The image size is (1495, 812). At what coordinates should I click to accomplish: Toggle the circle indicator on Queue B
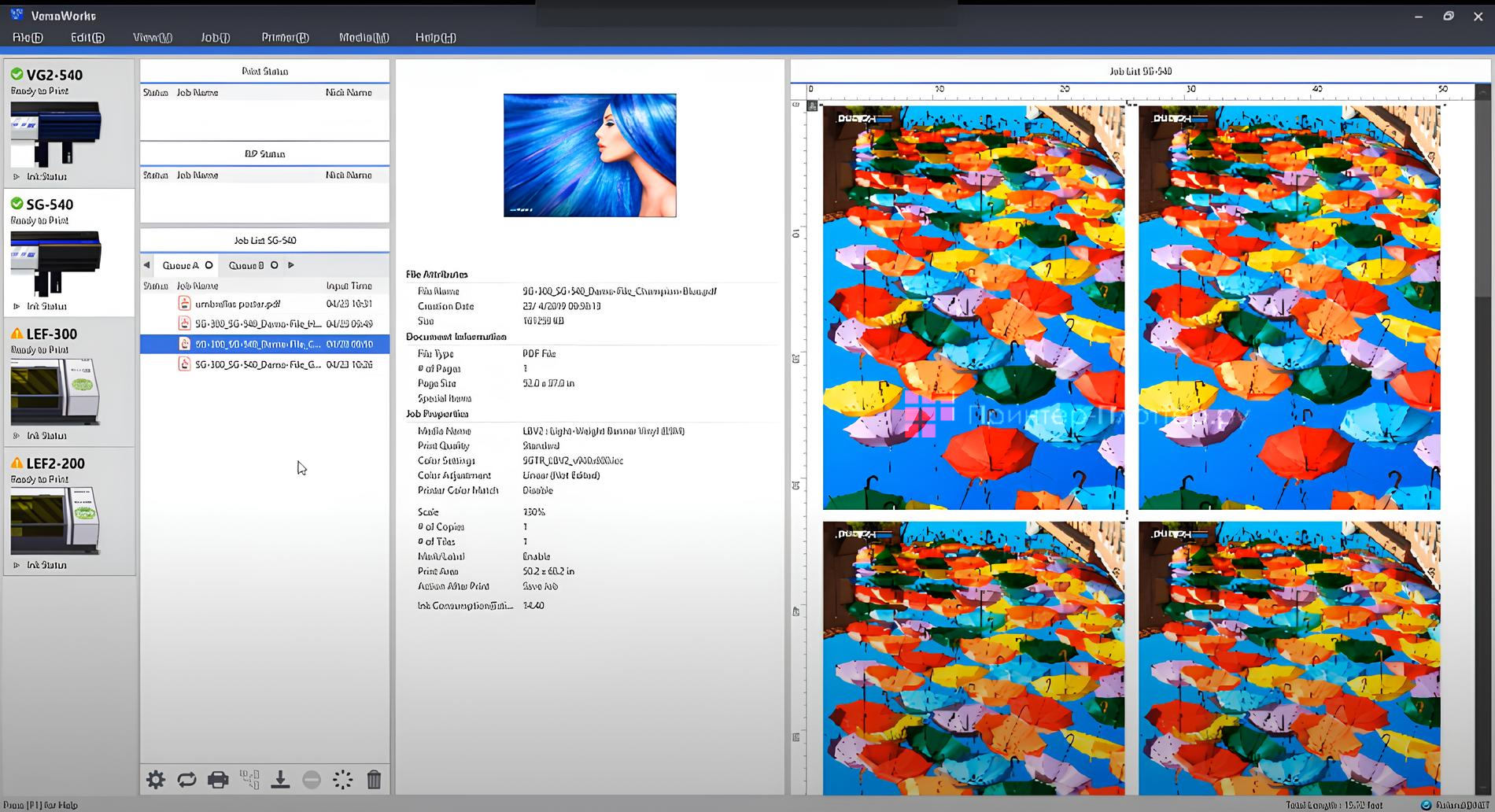[x=275, y=265]
